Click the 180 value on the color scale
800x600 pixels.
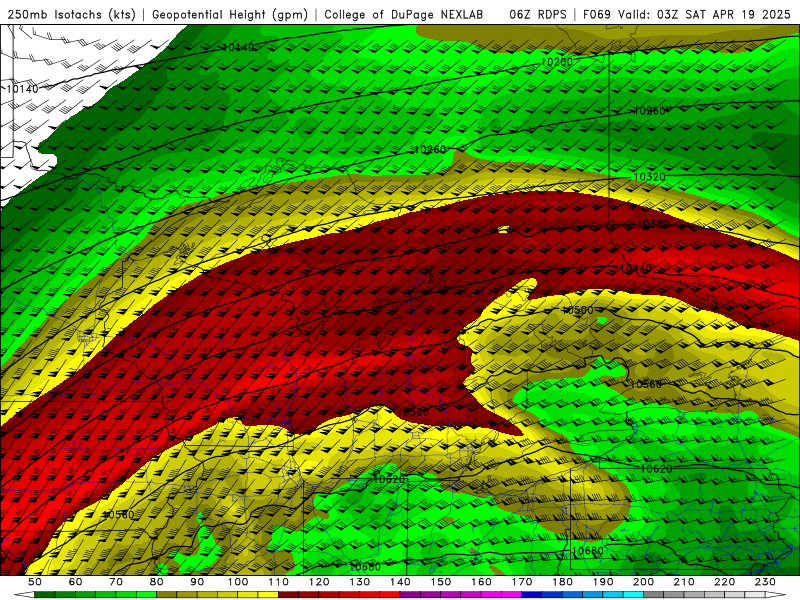[x=562, y=582]
